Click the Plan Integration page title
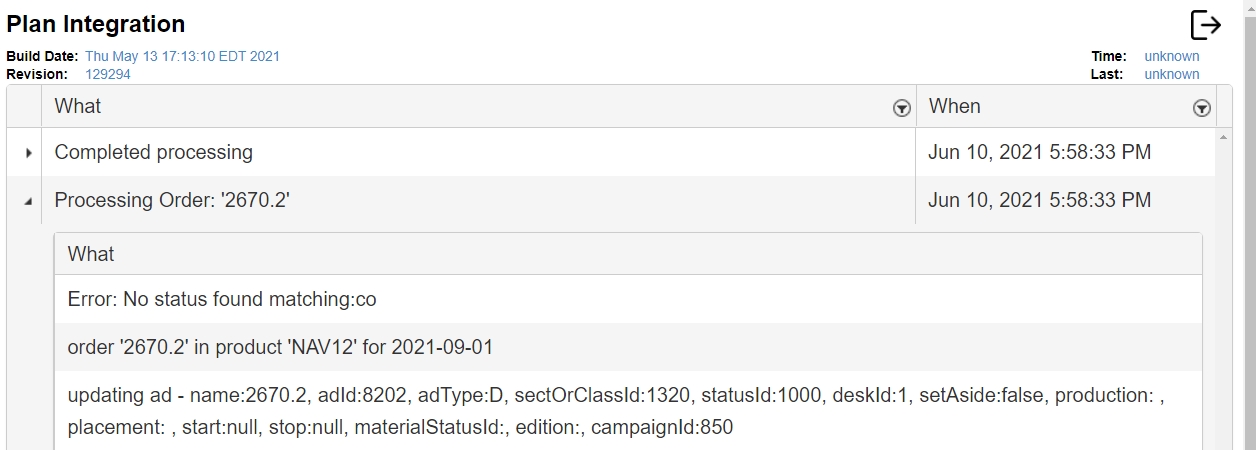 [96, 24]
